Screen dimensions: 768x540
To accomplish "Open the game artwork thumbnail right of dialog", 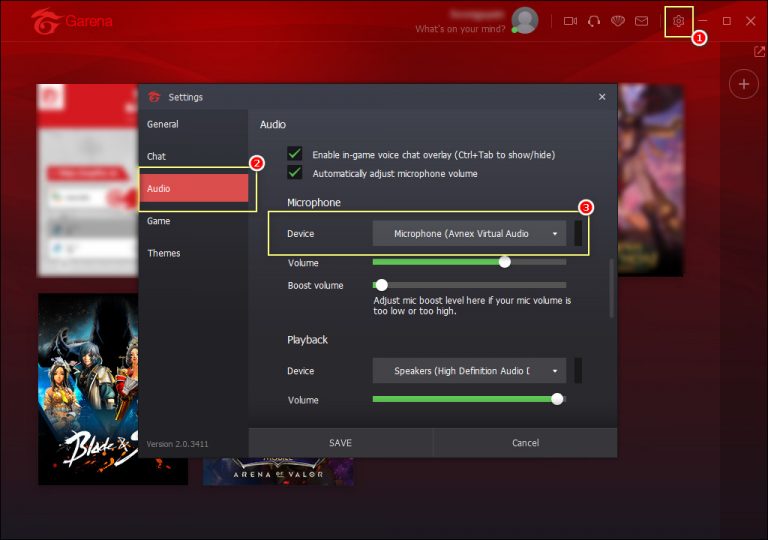I will pos(650,180).
